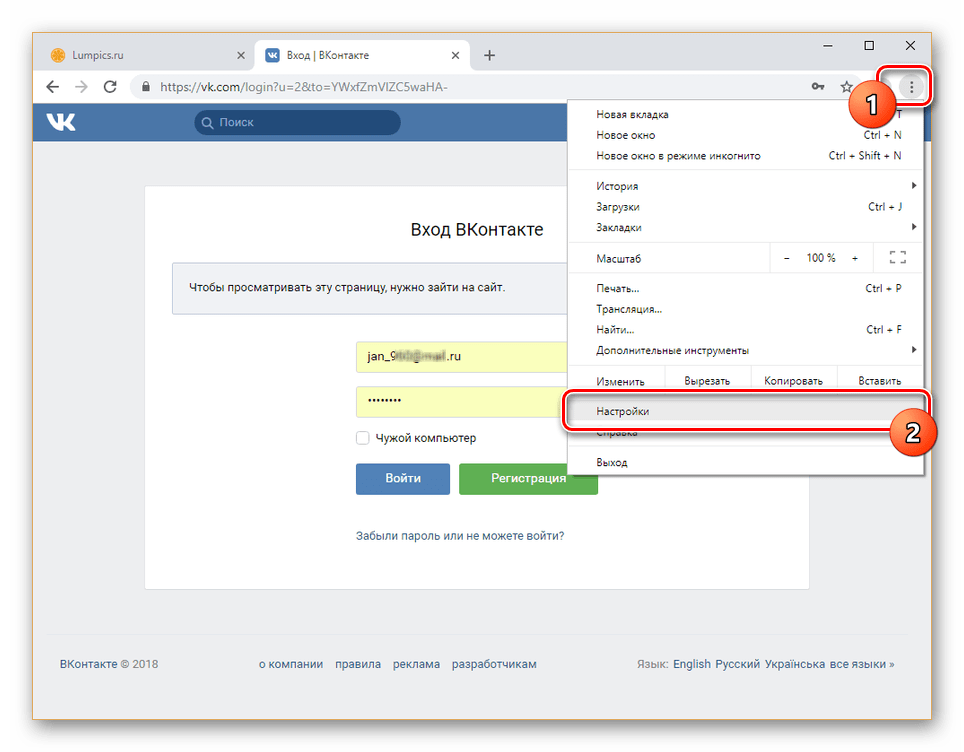This screenshot has height=752, width=964.
Task: Open Chrome three-dot menu button
Action: click(x=912, y=87)
